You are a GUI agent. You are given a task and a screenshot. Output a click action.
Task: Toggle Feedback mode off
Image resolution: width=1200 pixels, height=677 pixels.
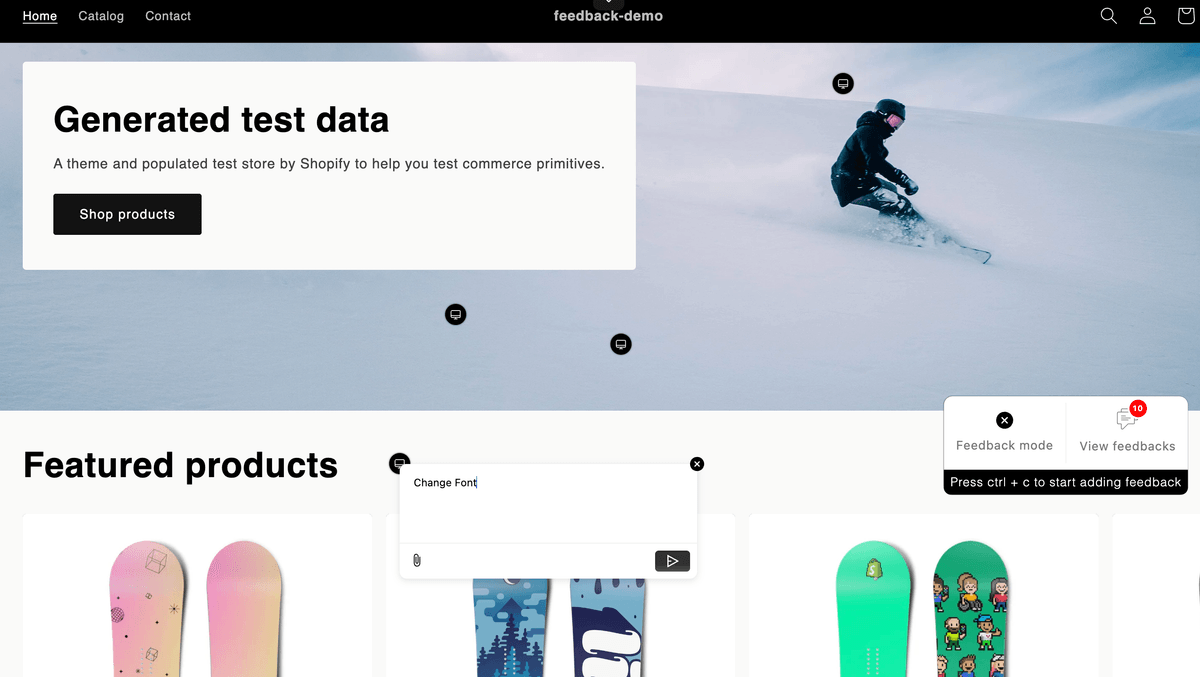coord(1005,432)
